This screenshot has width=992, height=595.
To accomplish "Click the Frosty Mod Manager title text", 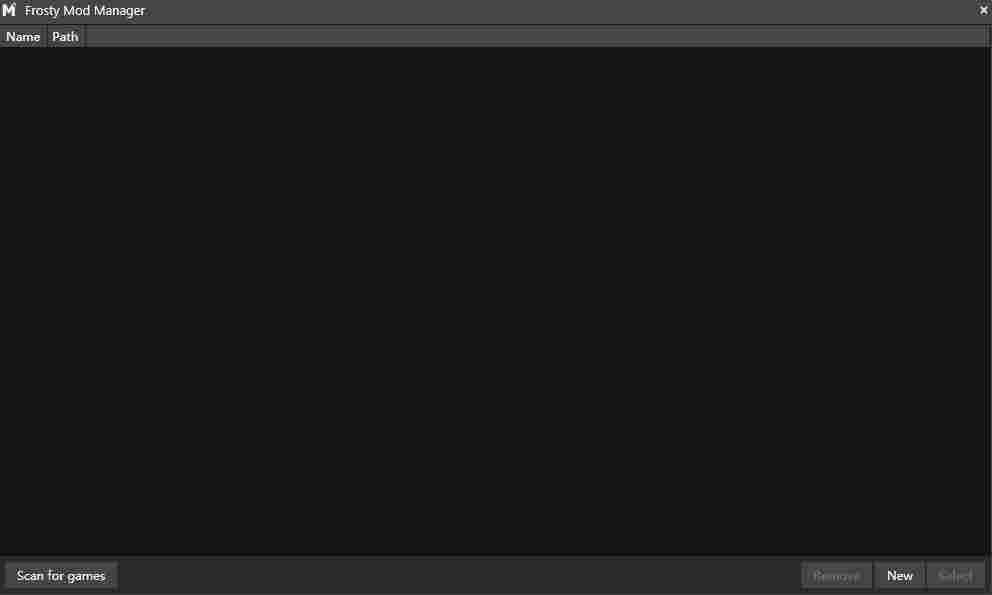I will point(85,11).
